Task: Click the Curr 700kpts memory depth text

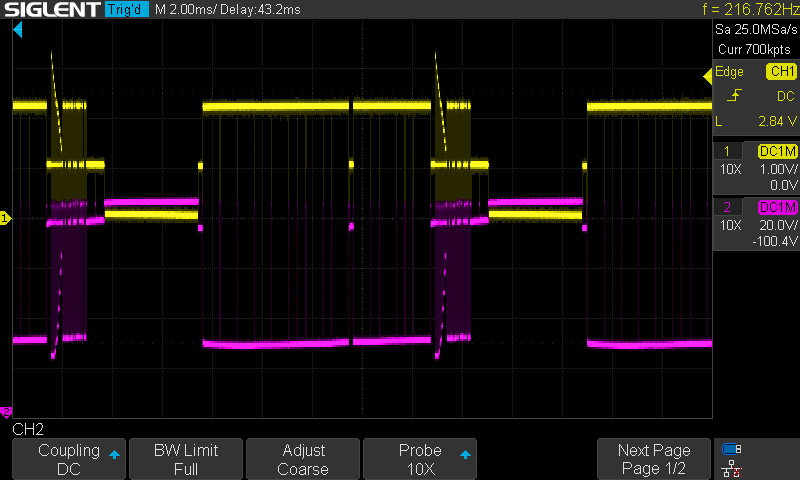Action: (754, 49)
